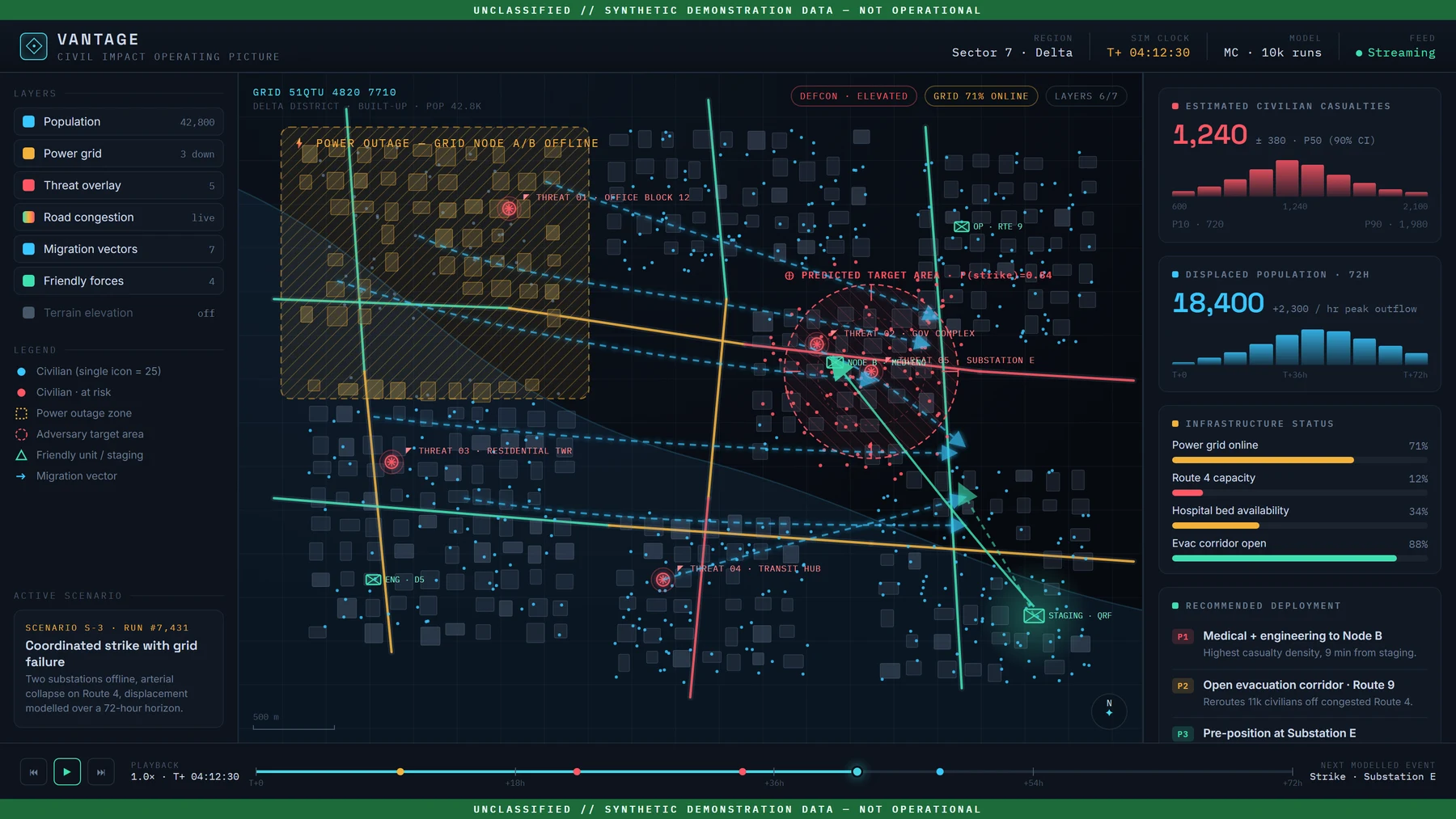
Task: Click the power outage lightning icon
Action: click(x=299, y=143)
